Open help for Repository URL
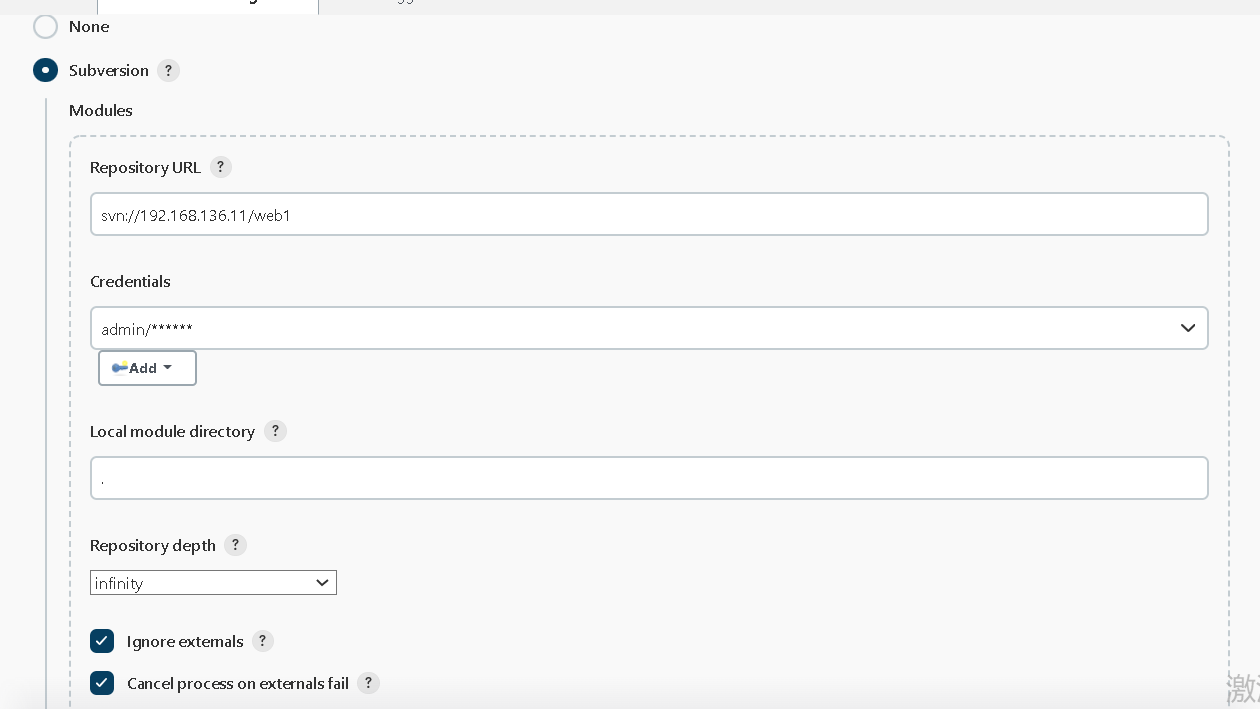The height and width of the screenshot is (709, 1260). click(220, 167)
